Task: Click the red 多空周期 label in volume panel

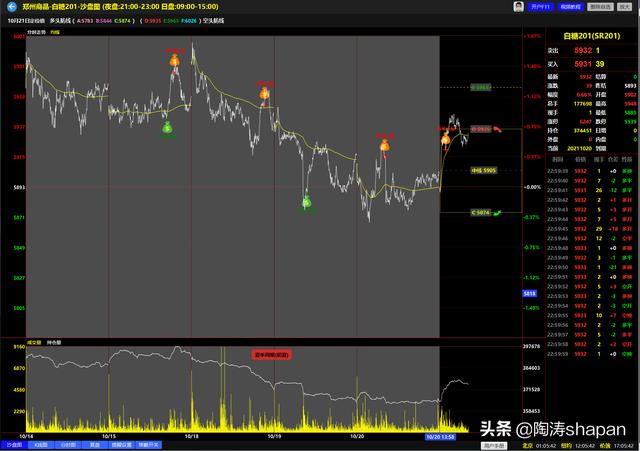Action: pos(270,353)
